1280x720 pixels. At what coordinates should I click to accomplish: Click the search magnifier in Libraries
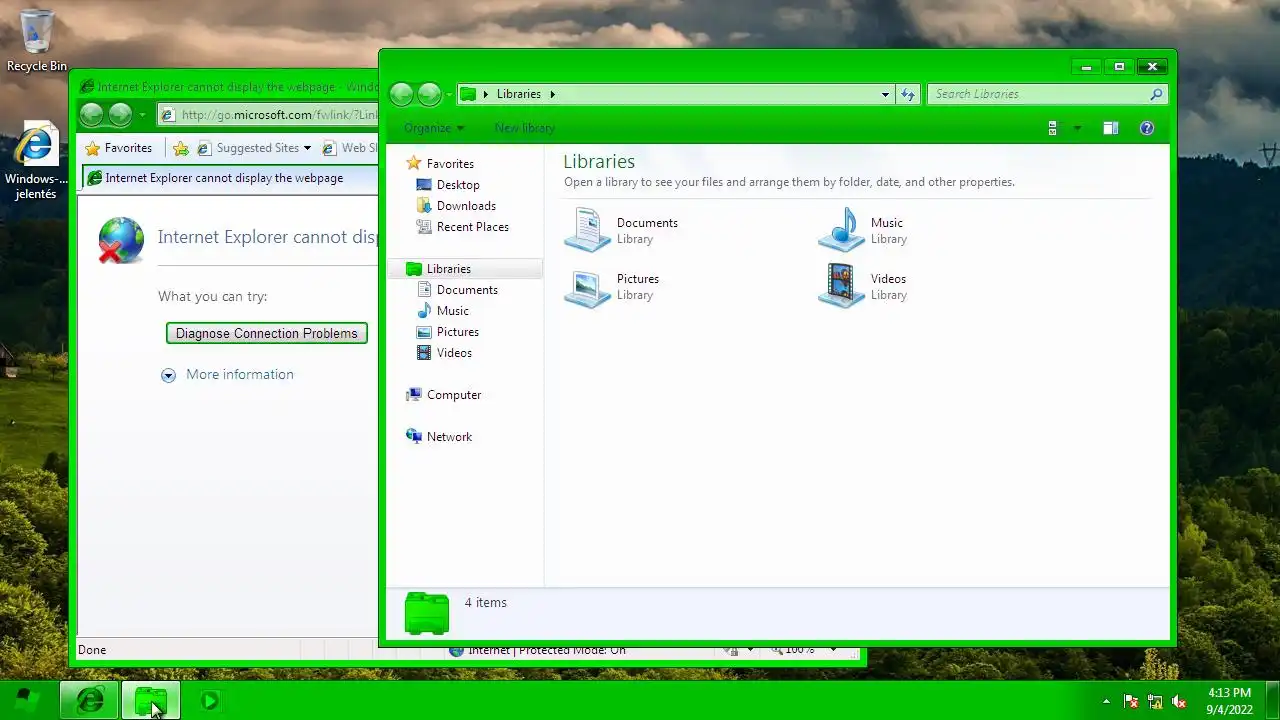tap(1156, 94)
